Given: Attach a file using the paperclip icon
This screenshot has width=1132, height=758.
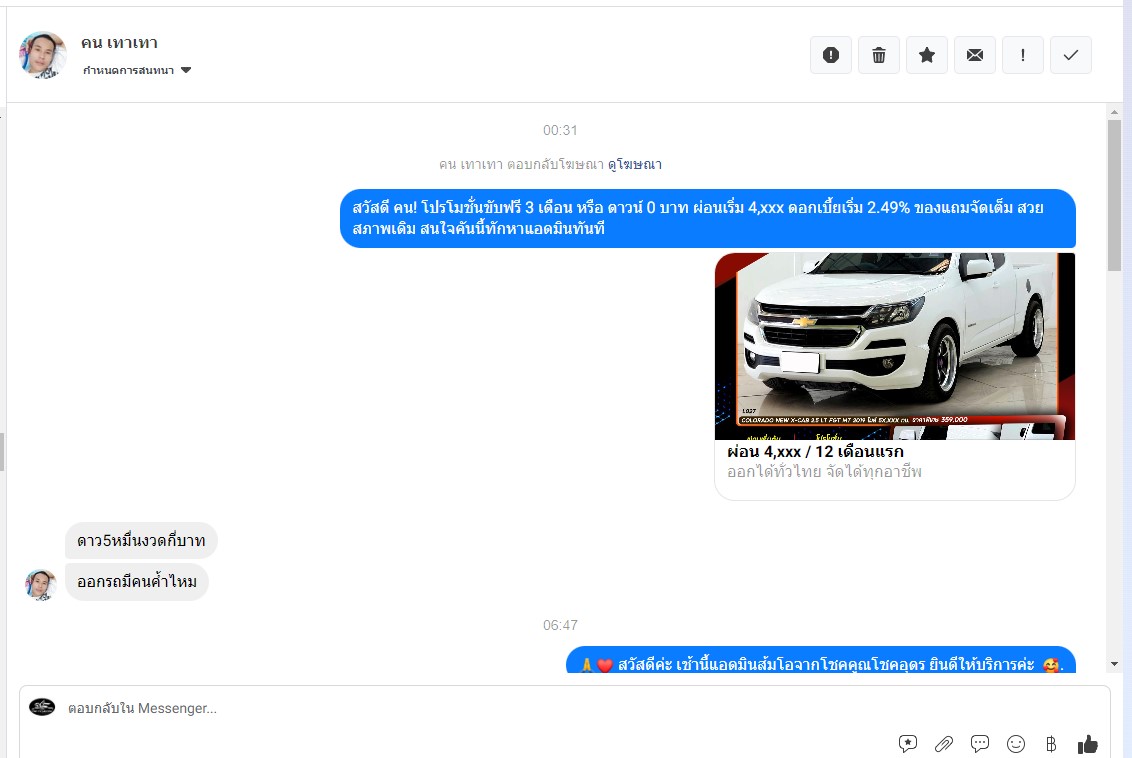Looking at the screenshot, I should (x=943, y=743).
